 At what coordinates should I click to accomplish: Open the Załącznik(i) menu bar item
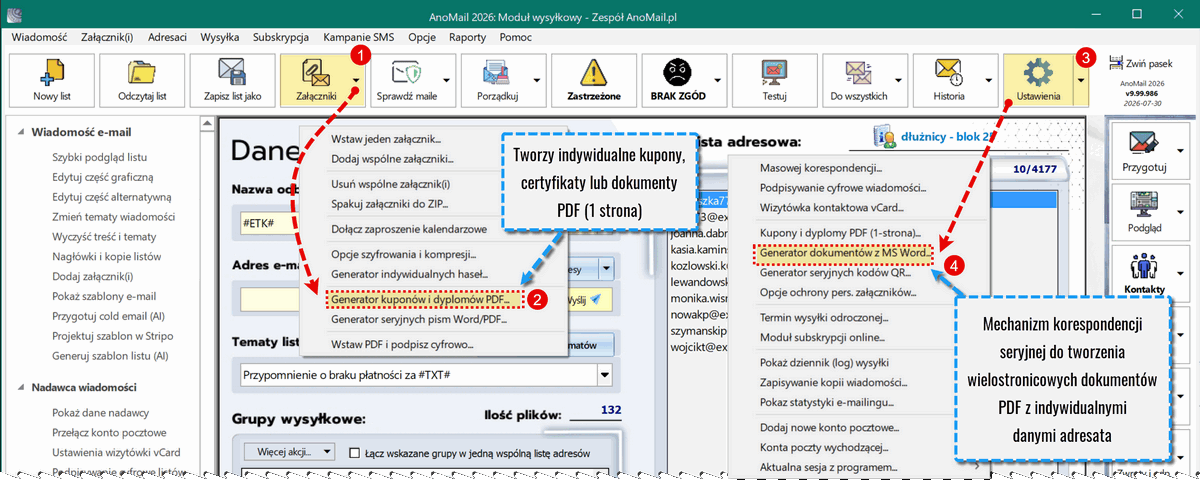[x=107, y=36]
